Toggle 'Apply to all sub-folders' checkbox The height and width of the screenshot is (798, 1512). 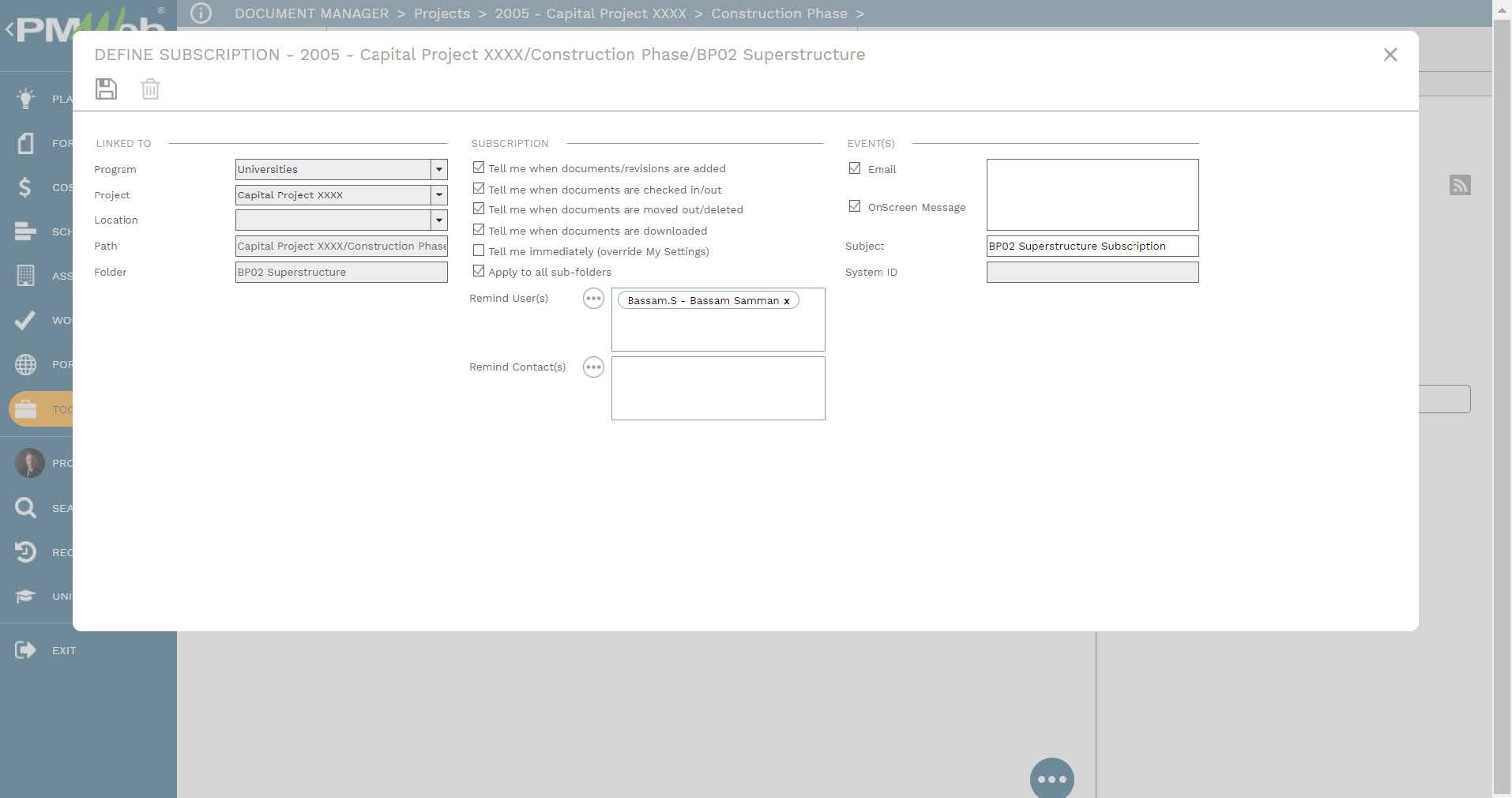click(x=479, y=271)
